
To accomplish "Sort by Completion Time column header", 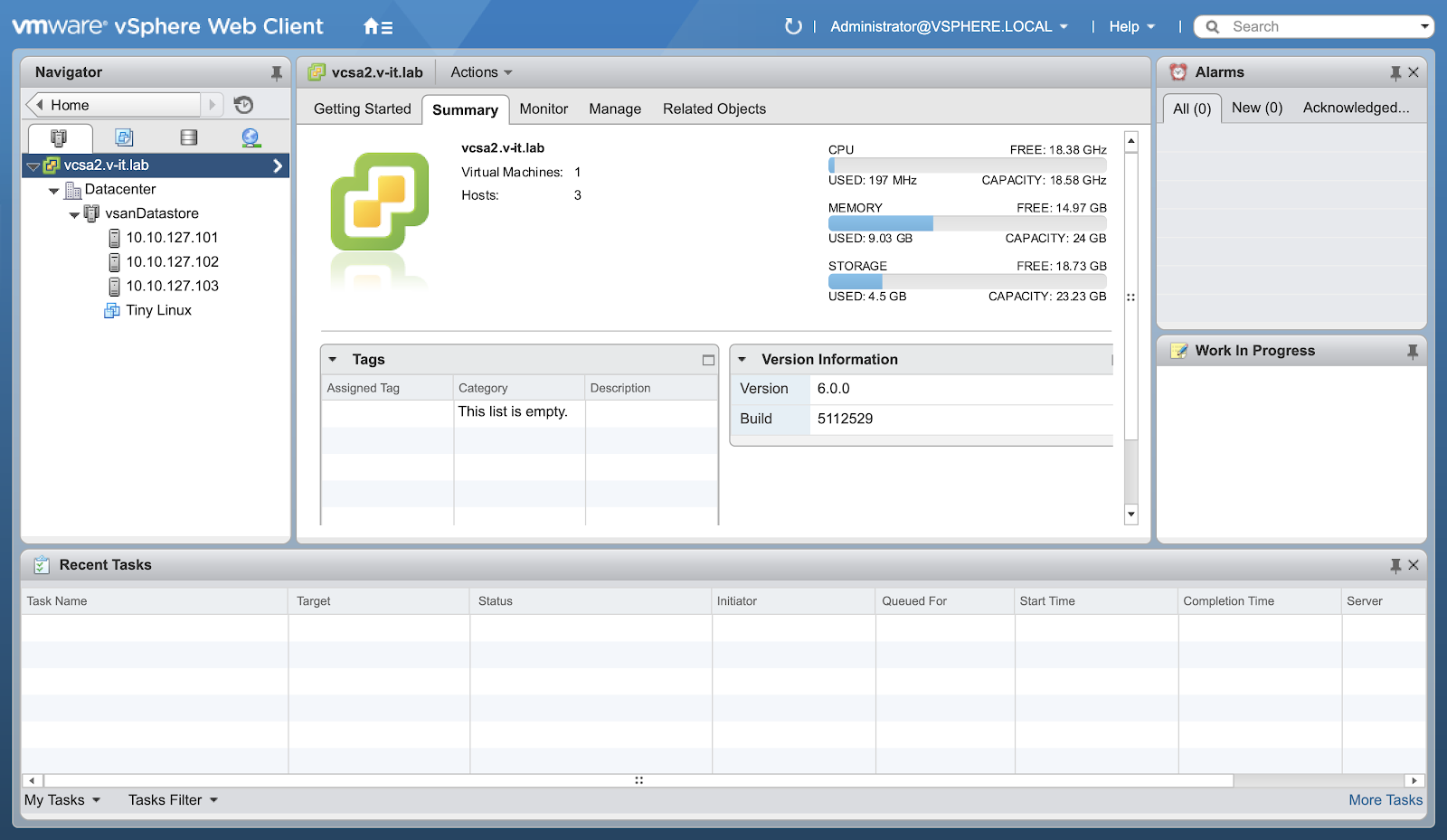I will tap(1260, 601).
